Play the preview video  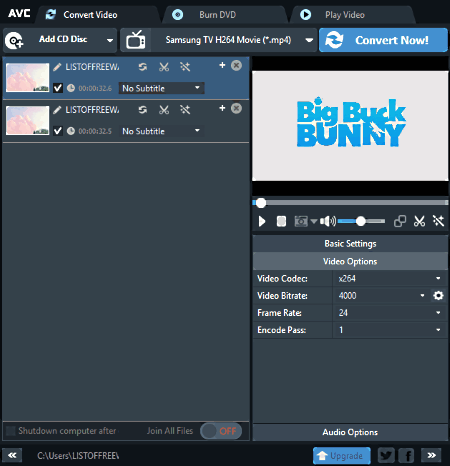262,221
